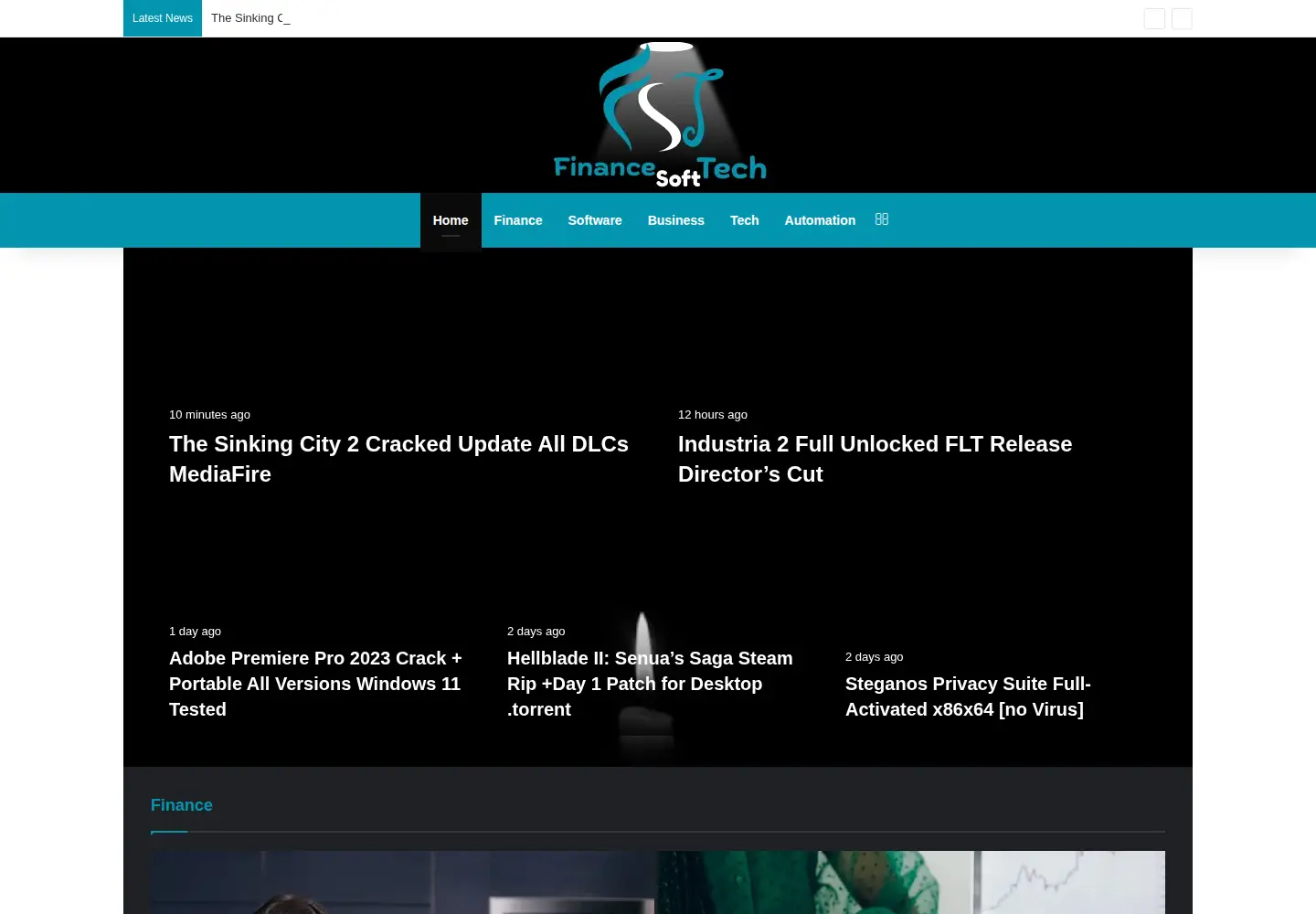
Task: Open the Tech menu item
Action: point(745,220)
